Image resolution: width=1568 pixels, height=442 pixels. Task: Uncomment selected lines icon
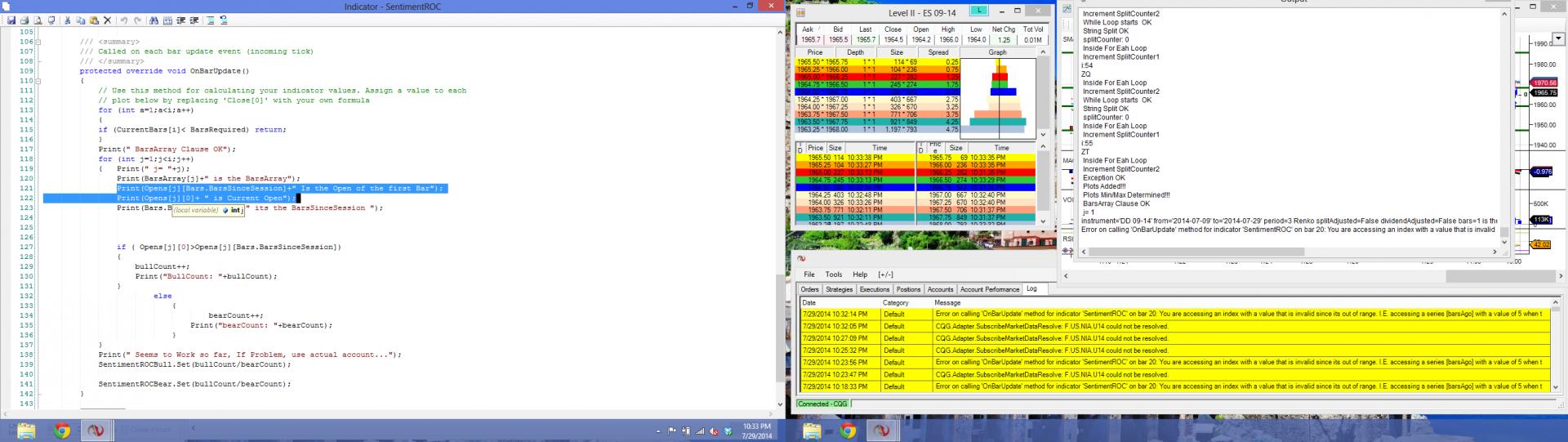(x=194, y=20)
